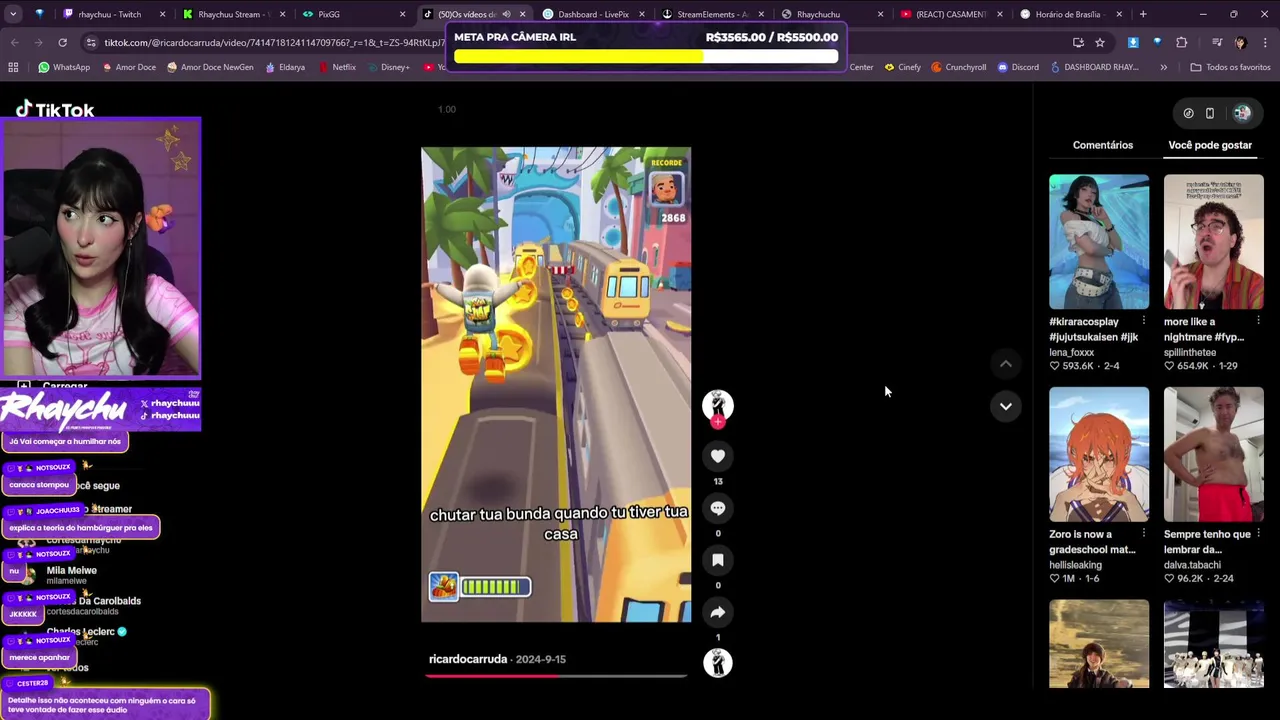
Task: Open the Discord bookmark
Action: pyautogui.click(x=1018, y=67)
